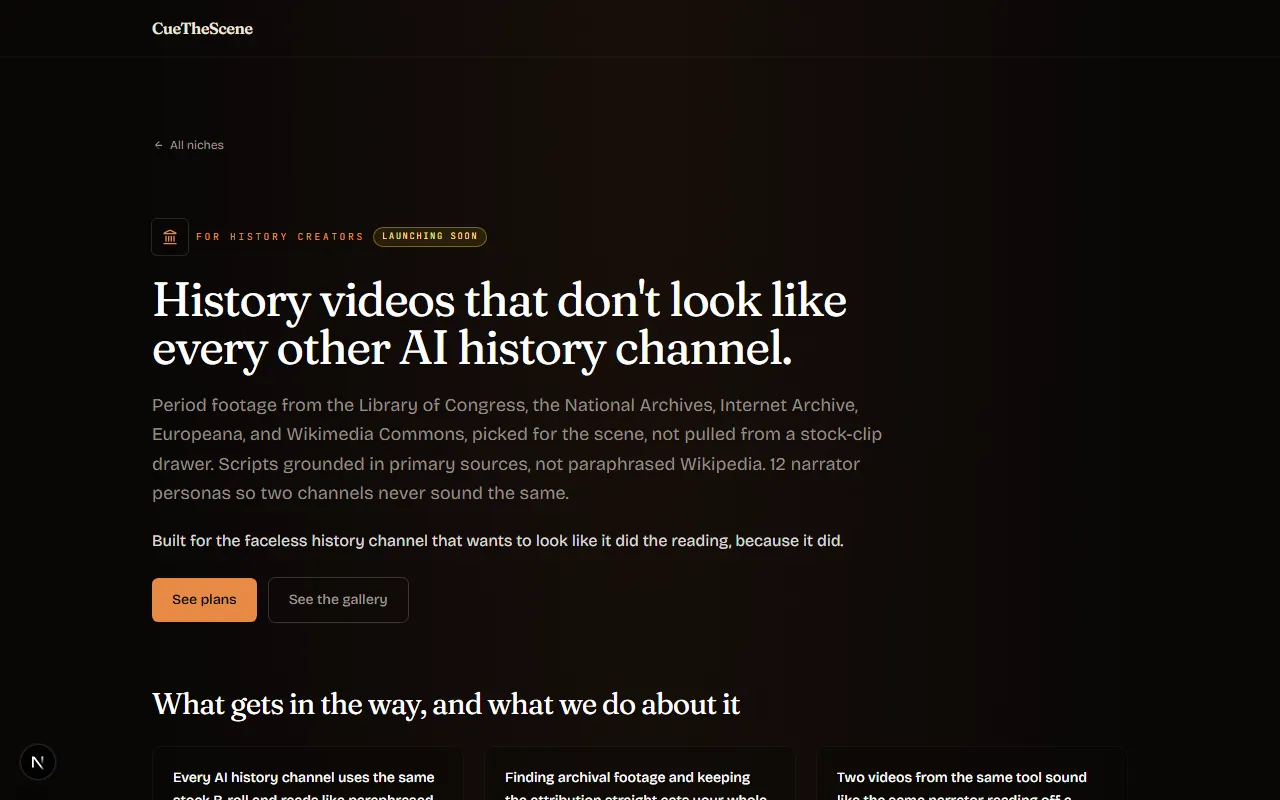This screenshot has width=1280, height=800.
Task: Click the back arrow beside All niches
Action: point(158,145)
